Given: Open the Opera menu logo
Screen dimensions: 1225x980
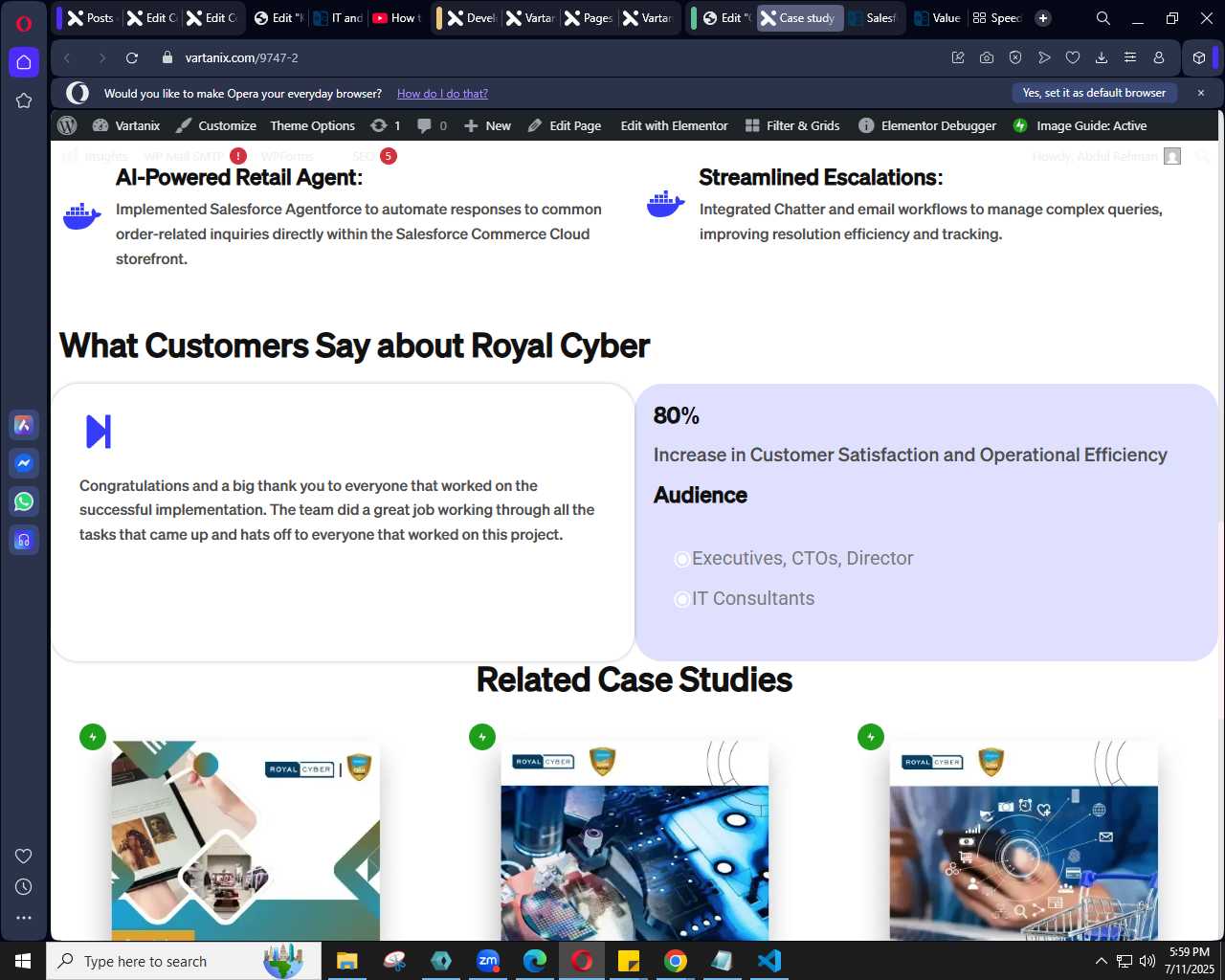Looking at the screenshot, I should [24, 23].
